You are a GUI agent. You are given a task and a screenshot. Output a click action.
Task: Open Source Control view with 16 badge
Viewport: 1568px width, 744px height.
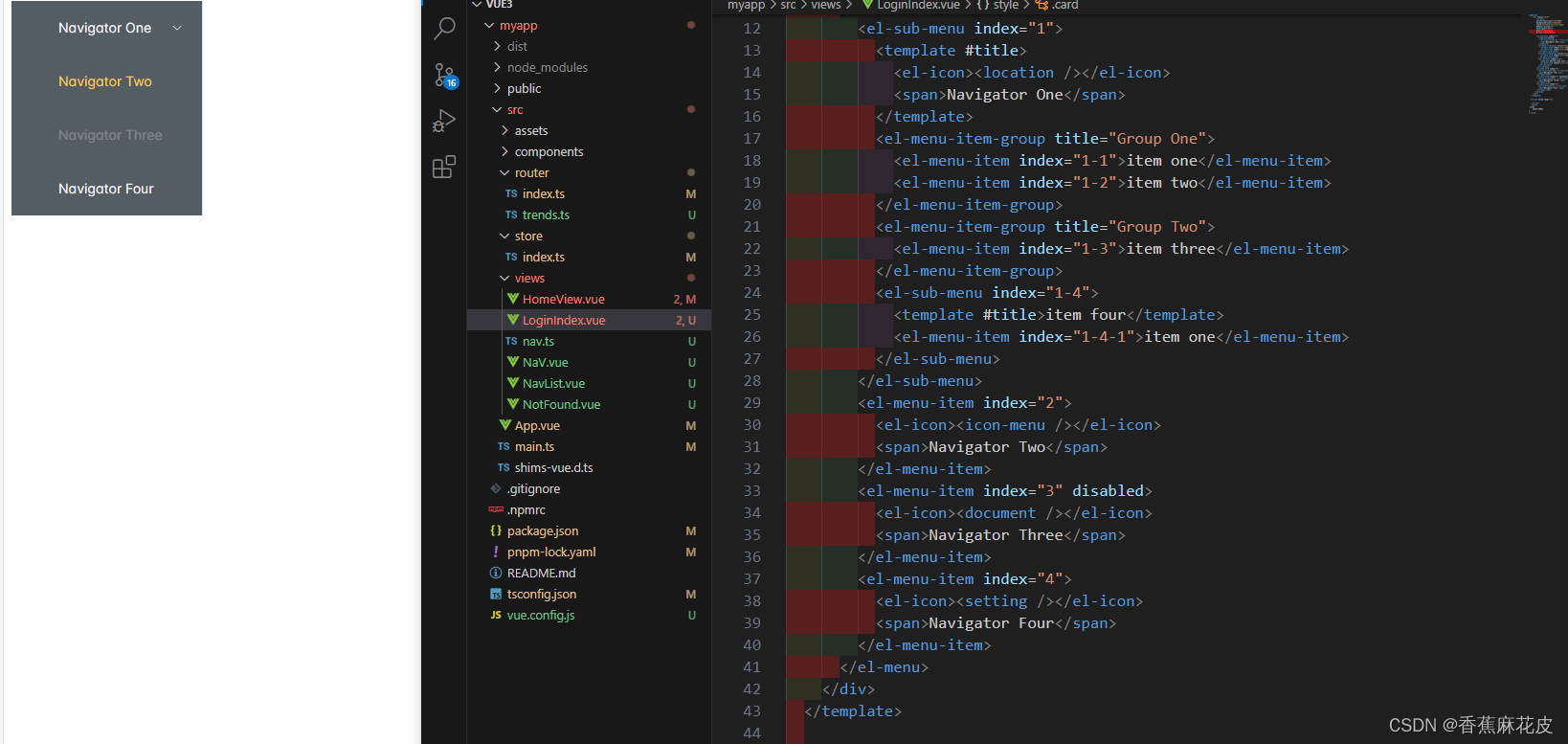pyautogui.click(x=445, y=75)
